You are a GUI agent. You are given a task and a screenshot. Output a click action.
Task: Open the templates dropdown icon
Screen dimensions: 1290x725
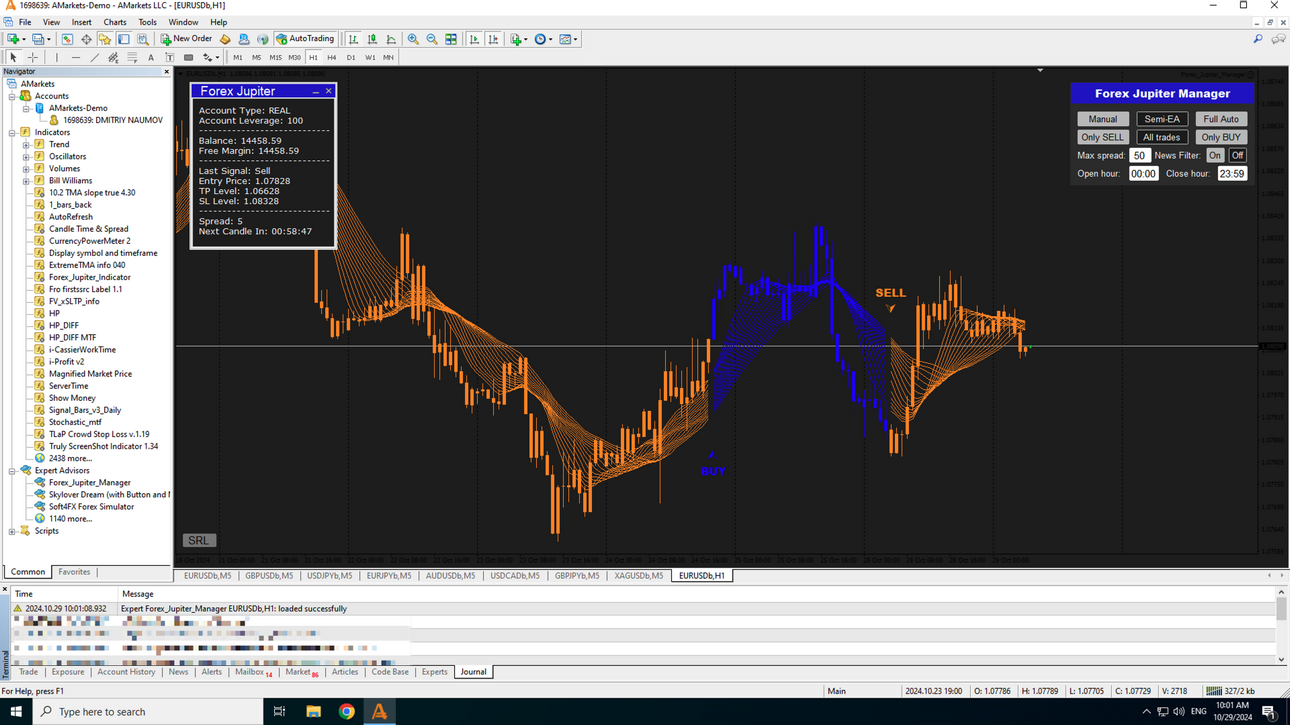[x=568, y=39]
